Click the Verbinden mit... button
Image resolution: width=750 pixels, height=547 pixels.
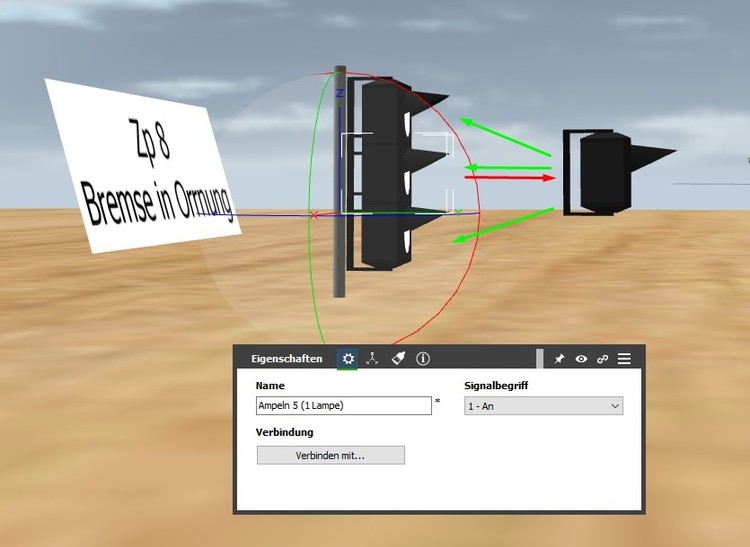331,455
